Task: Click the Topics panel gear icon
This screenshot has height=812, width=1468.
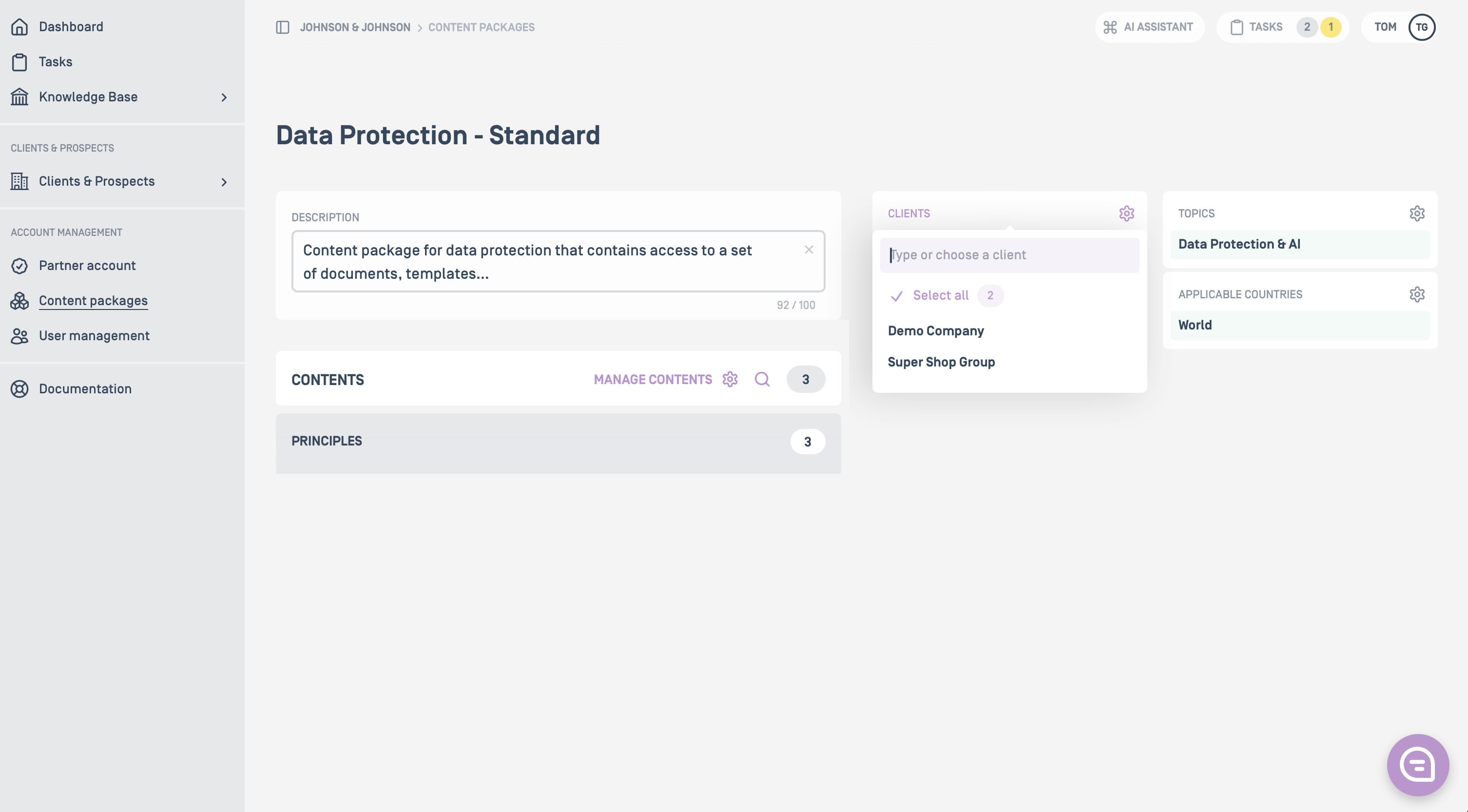Action: click(x=1417, y=213)
